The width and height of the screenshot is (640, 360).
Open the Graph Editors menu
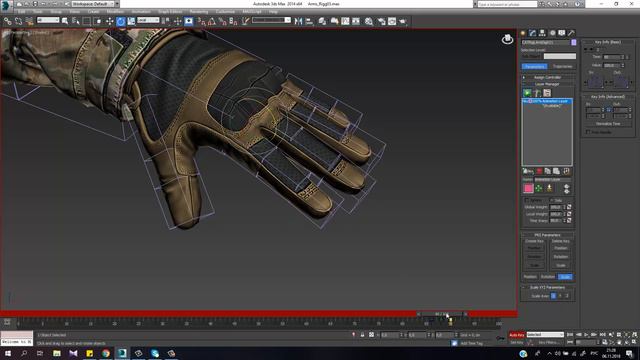pyautogui.click(x=170, y=12)
